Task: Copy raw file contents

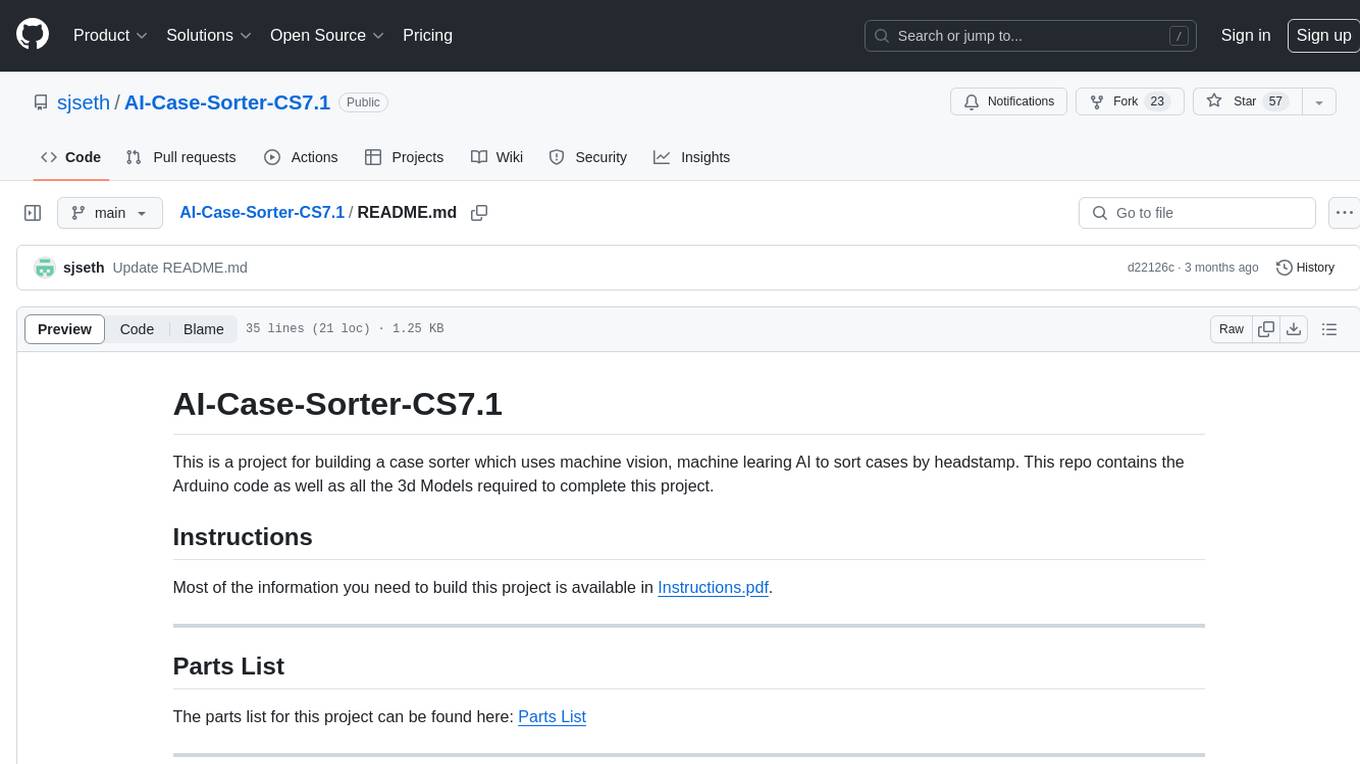Action: pos(1266,329)
